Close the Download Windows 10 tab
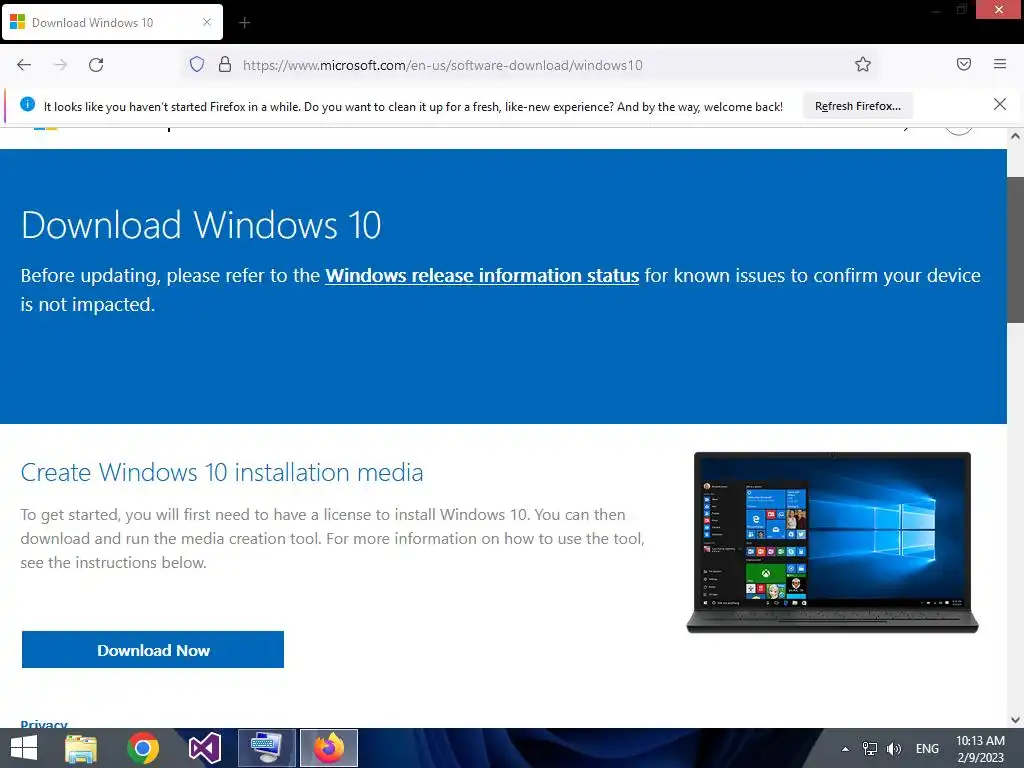 point(206,22)
